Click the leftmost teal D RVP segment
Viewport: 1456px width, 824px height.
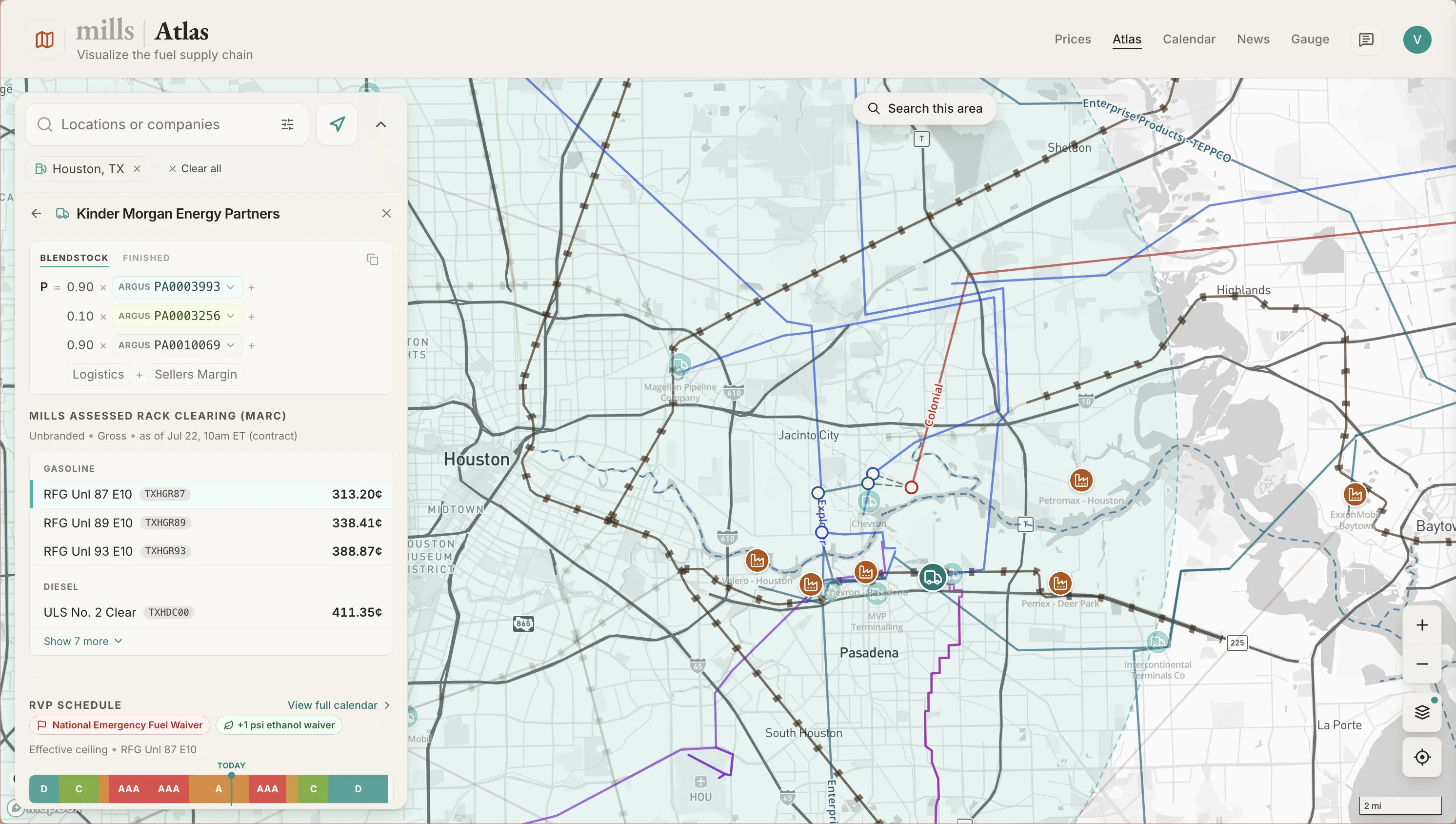(x=44, y=789)
